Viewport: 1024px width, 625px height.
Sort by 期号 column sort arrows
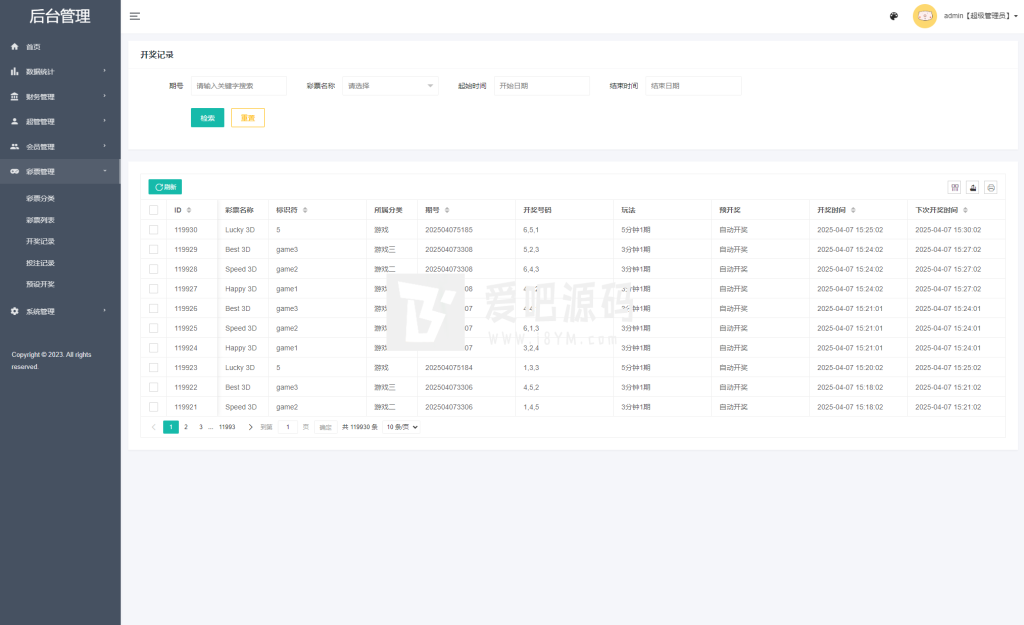[447, 210]
